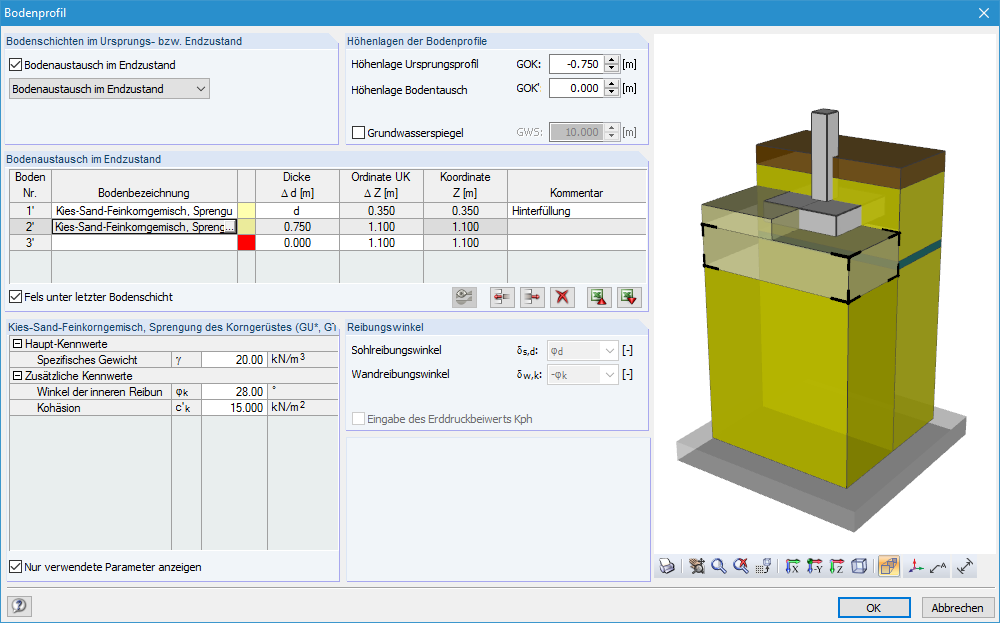Edit Winkel der inneren Reibung value 28.00
Screen dimensions: 1000x623
click(234, 392)
